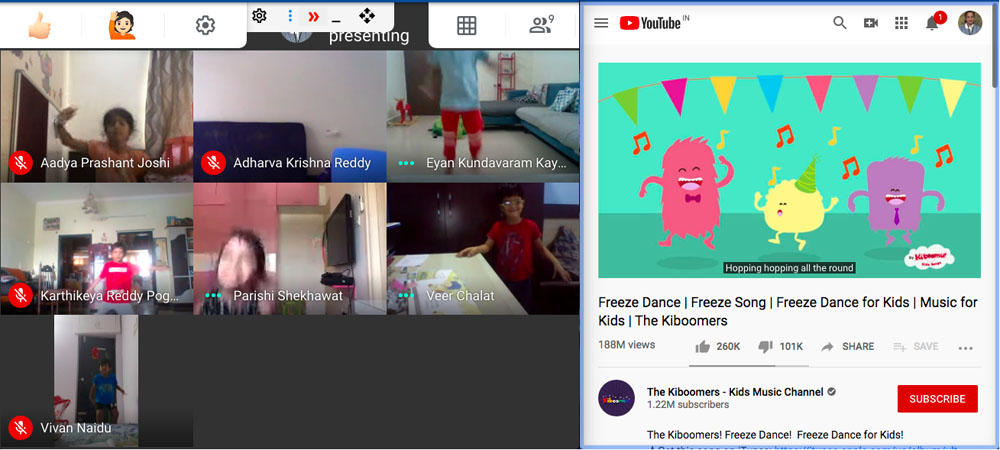This screenshot has width=1000, height=450.
Task: Open floating toolbar three-dot options
Action: [290, 16]
